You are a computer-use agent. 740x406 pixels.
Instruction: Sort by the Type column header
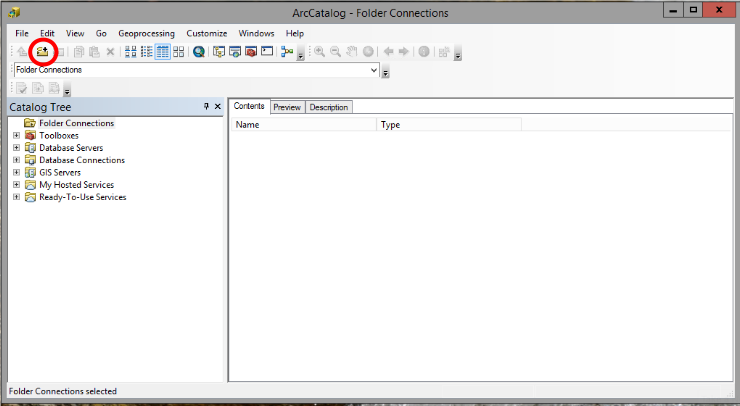(x=449, y=125)
